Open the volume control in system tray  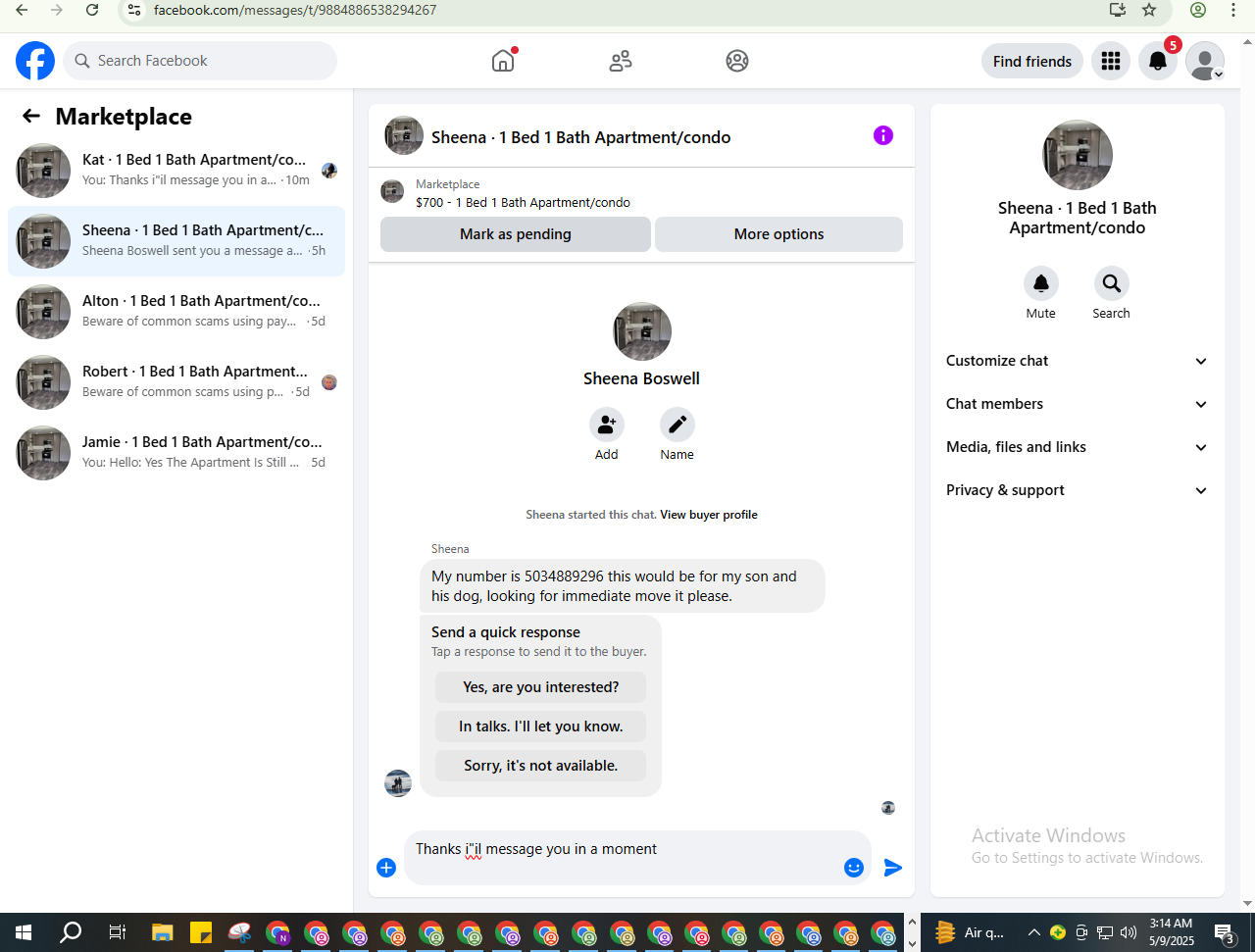coord(1129,932)
